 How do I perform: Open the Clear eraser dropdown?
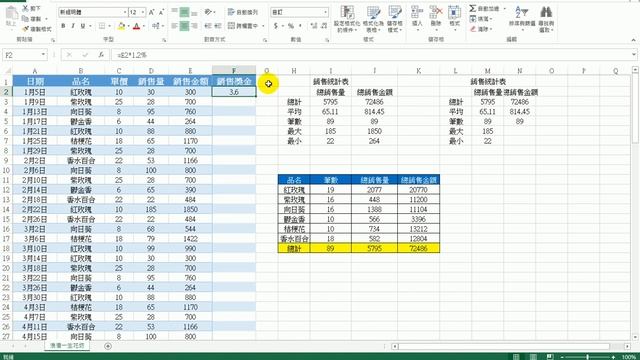pos(481,29)
